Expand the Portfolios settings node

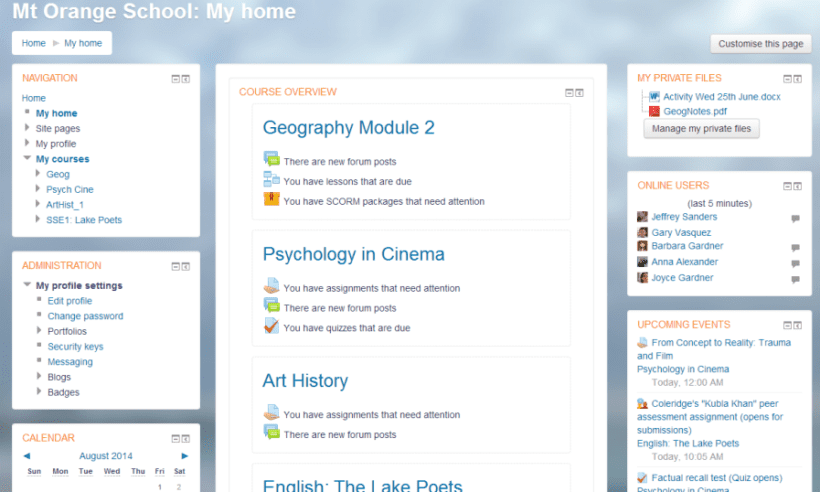39,331
